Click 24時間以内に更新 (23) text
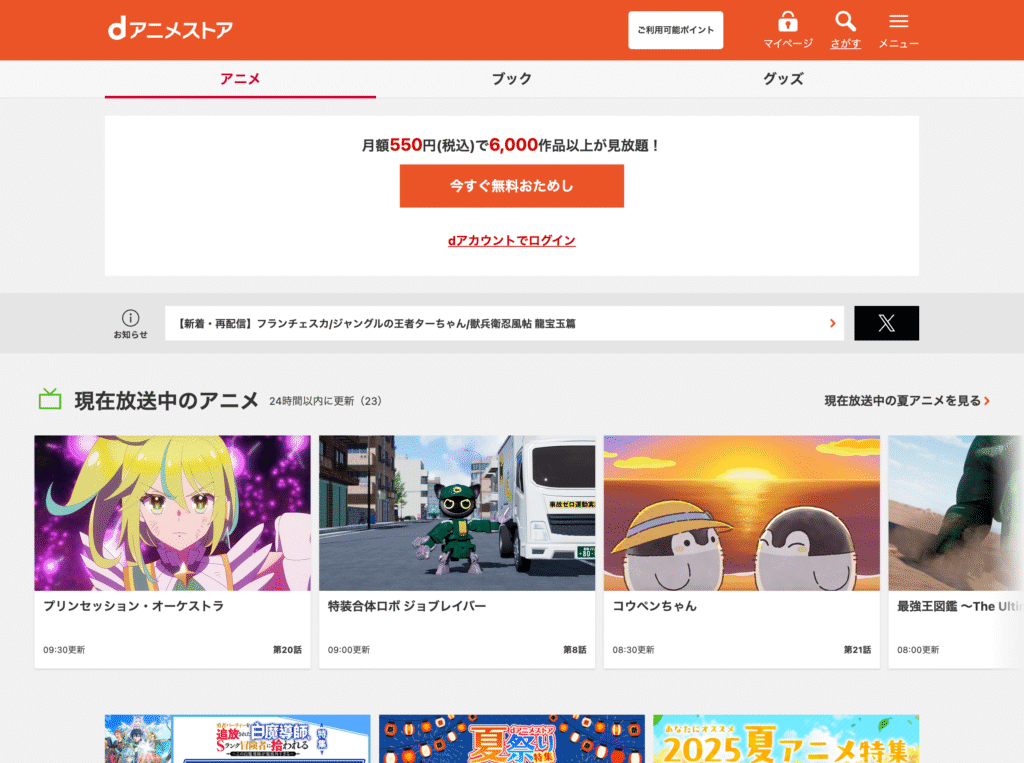 325,401
